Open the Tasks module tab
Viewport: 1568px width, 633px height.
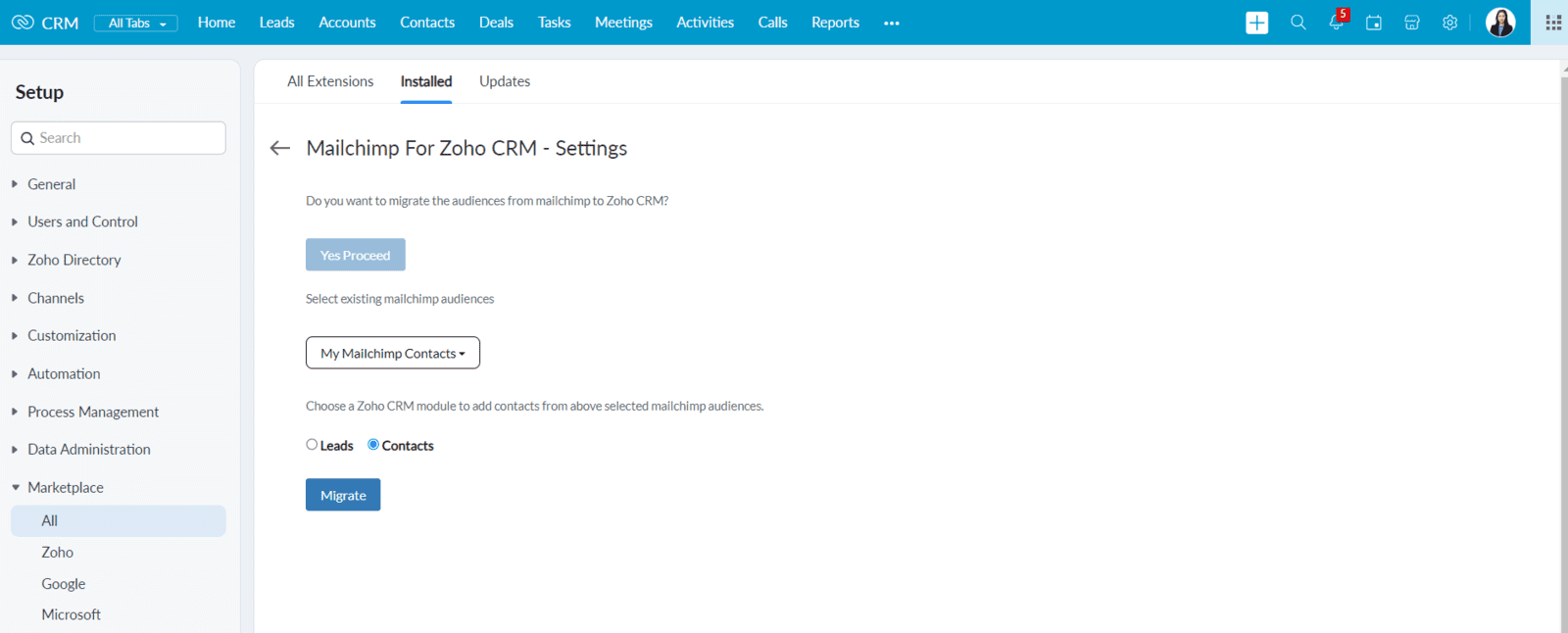[x=554, y=23]
